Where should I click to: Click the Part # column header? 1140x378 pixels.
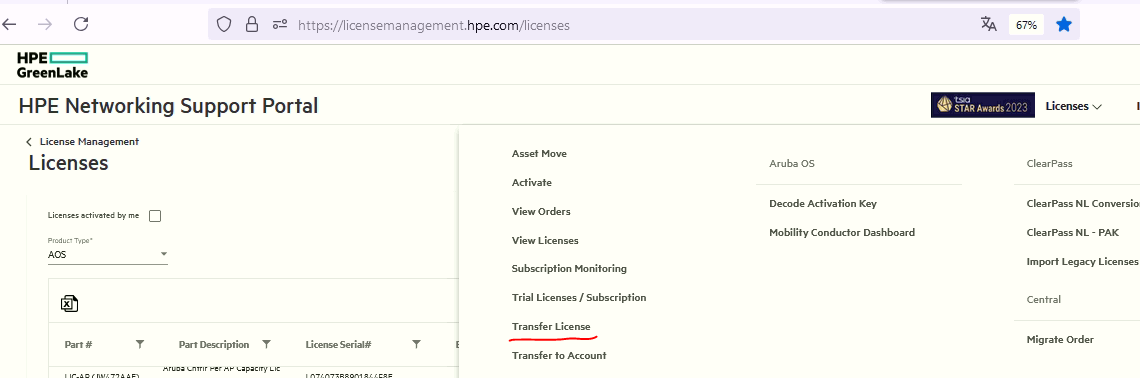point(79,345)
